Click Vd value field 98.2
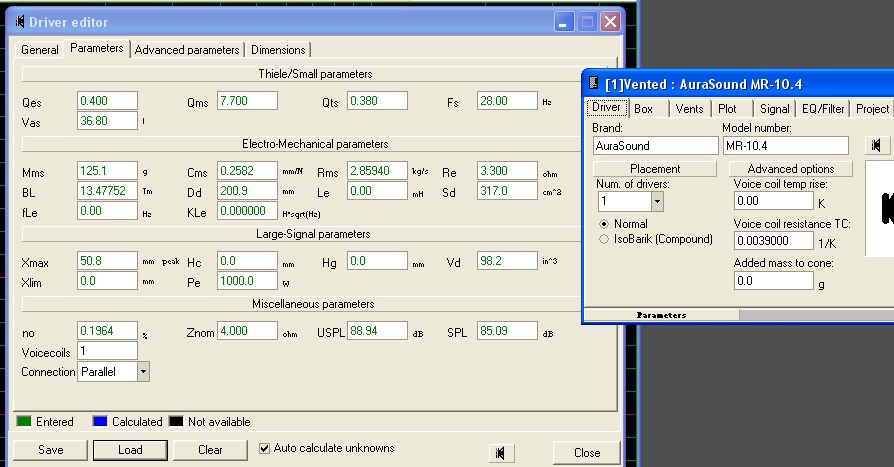894x467 pixels. pos(507,261)
